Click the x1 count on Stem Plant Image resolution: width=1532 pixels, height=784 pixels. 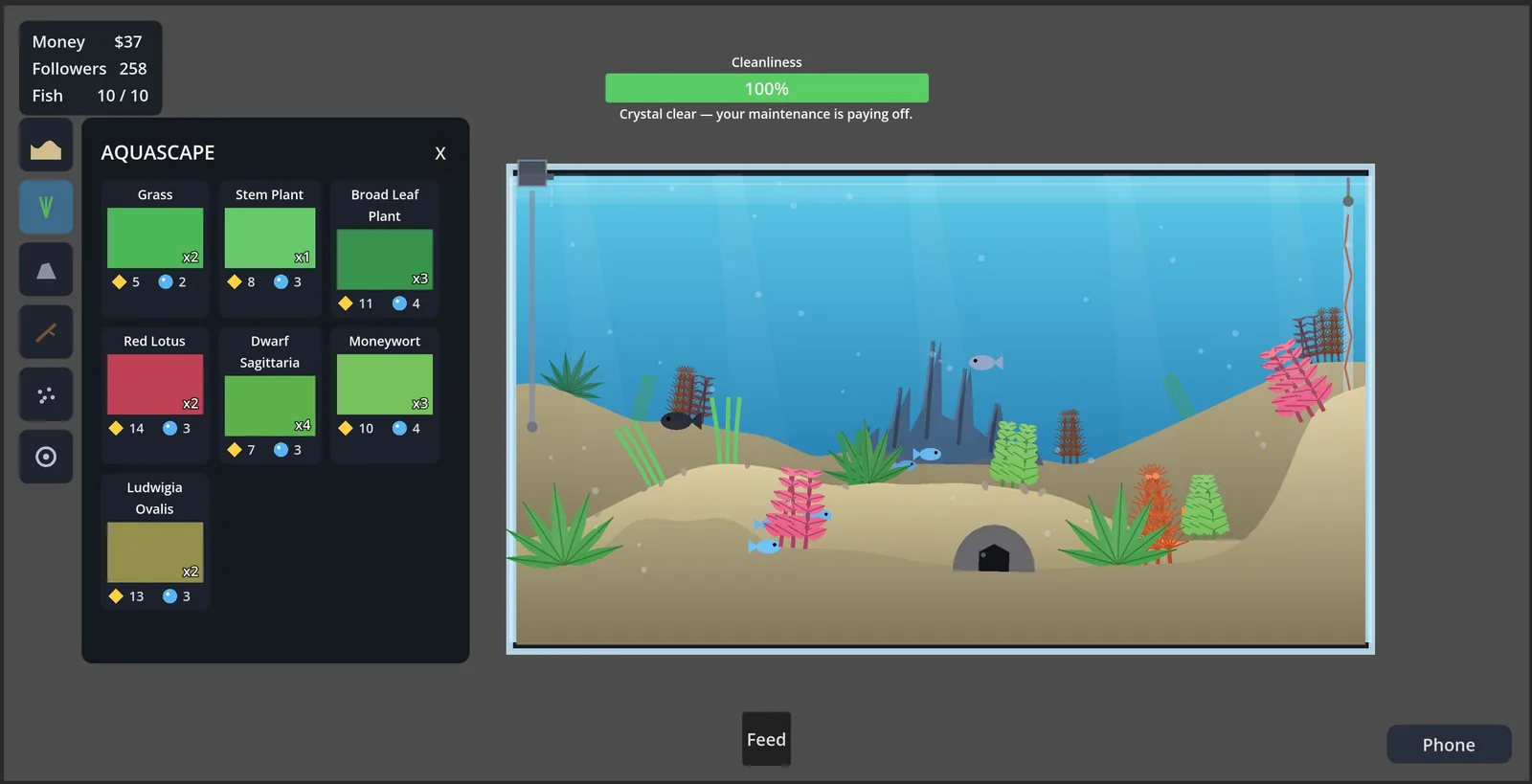pos(303,258)
